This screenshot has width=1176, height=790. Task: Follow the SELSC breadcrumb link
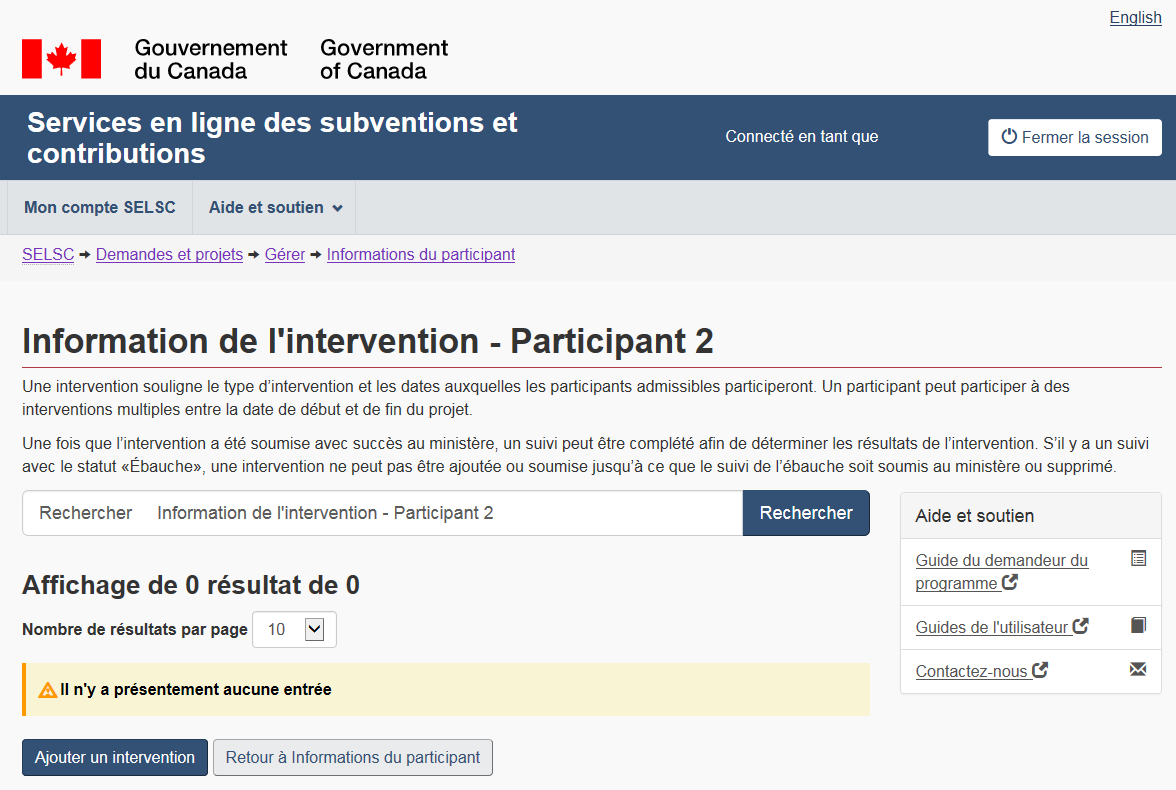point(48,255)
